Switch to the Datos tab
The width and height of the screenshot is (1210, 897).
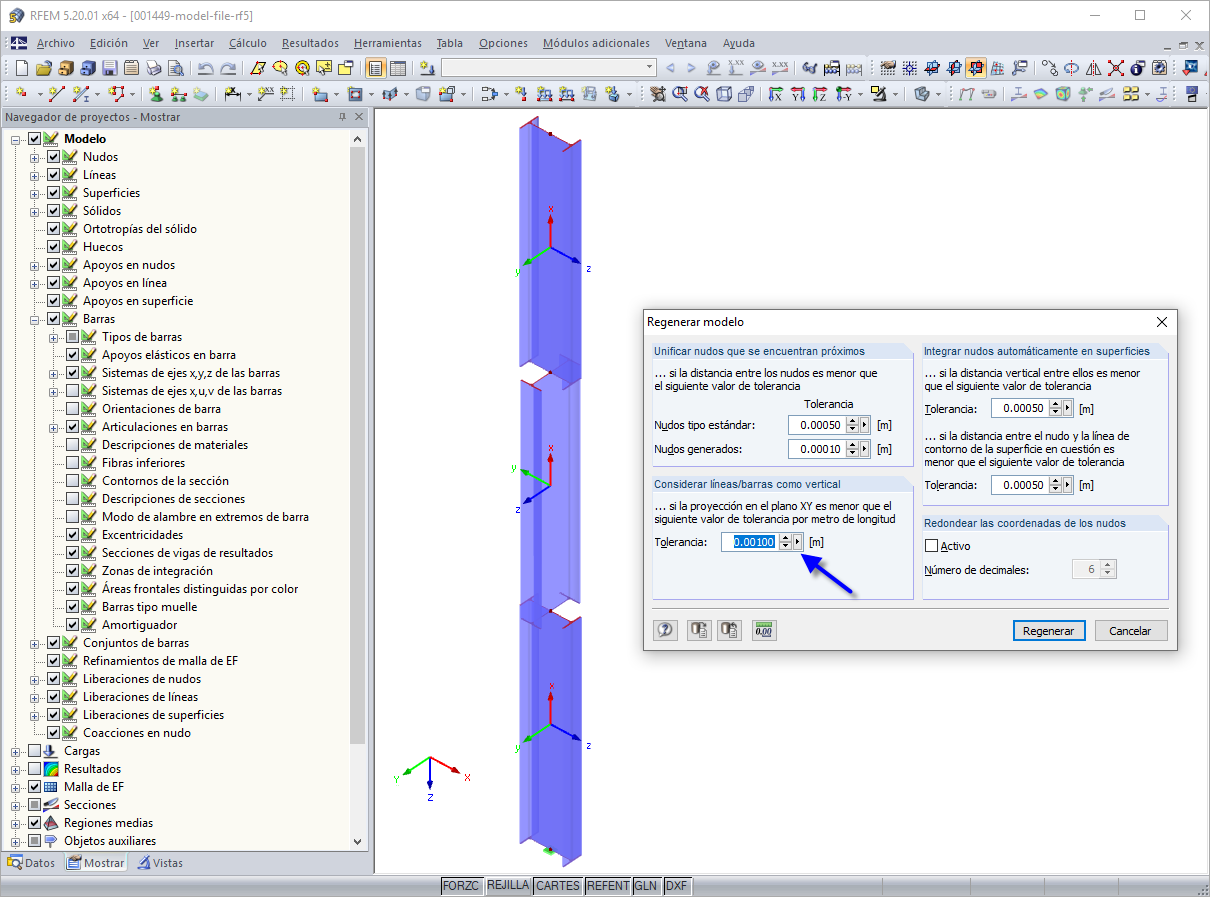[x=32, y=863]
